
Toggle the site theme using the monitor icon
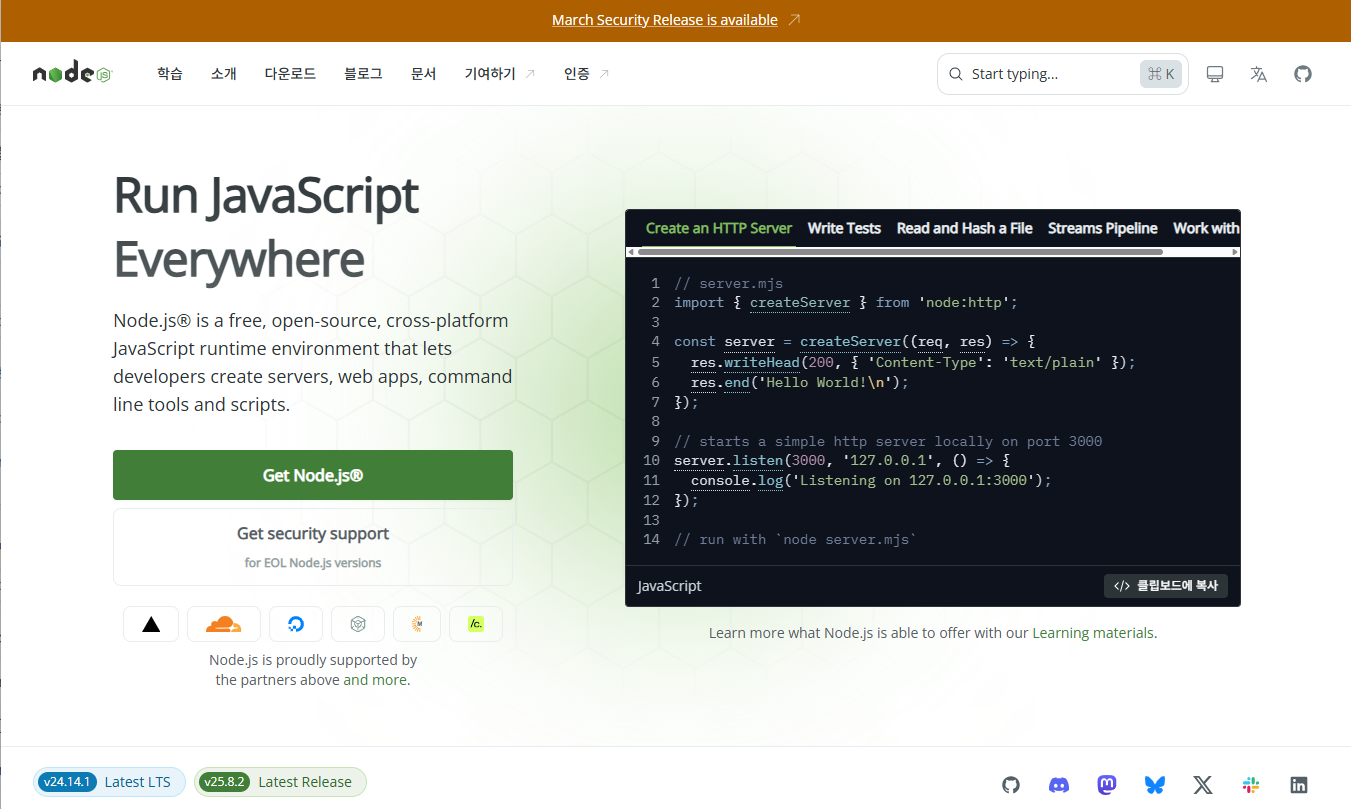[x=1214, y=72]
